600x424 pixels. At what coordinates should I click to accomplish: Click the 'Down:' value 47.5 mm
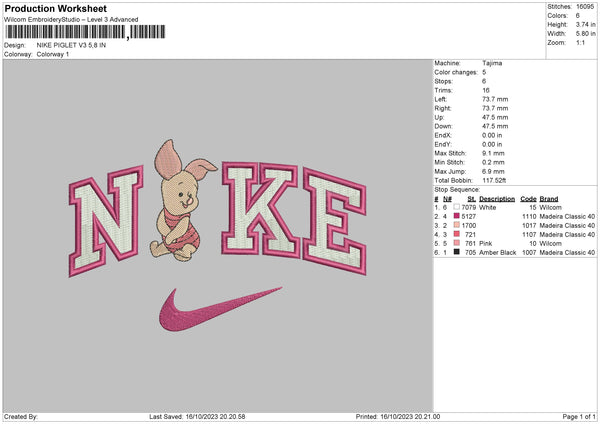[x=495, y=126]
